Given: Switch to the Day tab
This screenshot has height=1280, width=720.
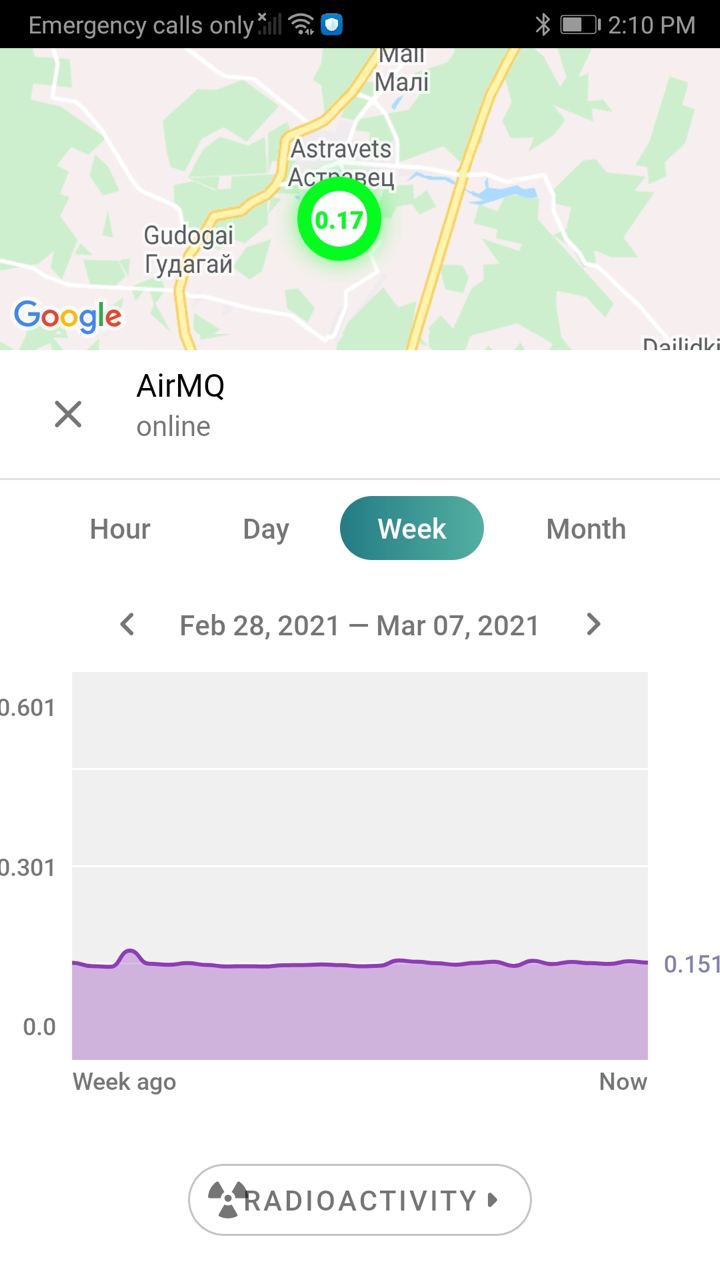Looking at the screenshot, I should [x=266, y=529].
